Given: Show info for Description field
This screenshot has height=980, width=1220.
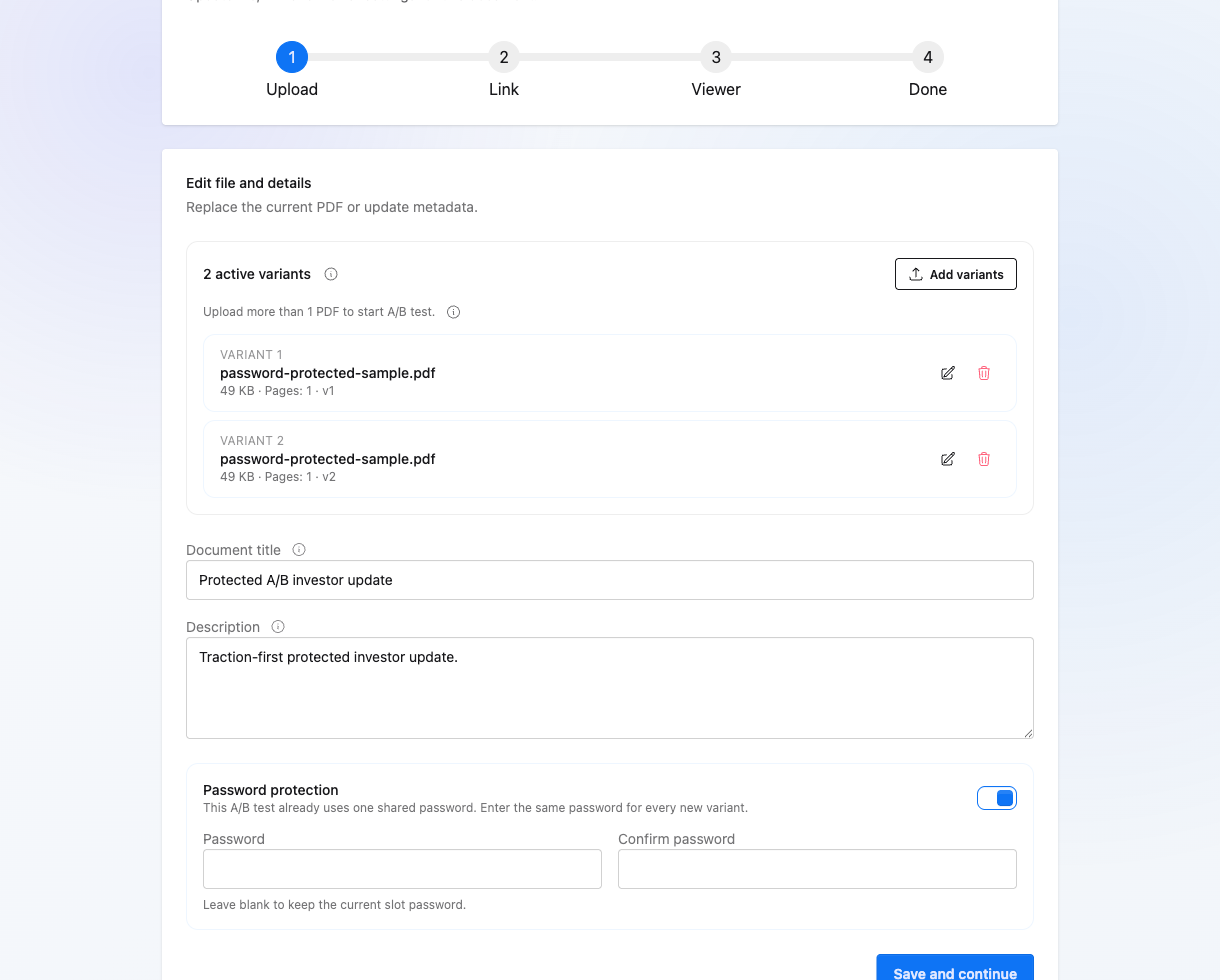Looking at the screenshot, I should (x=278, y=627).
